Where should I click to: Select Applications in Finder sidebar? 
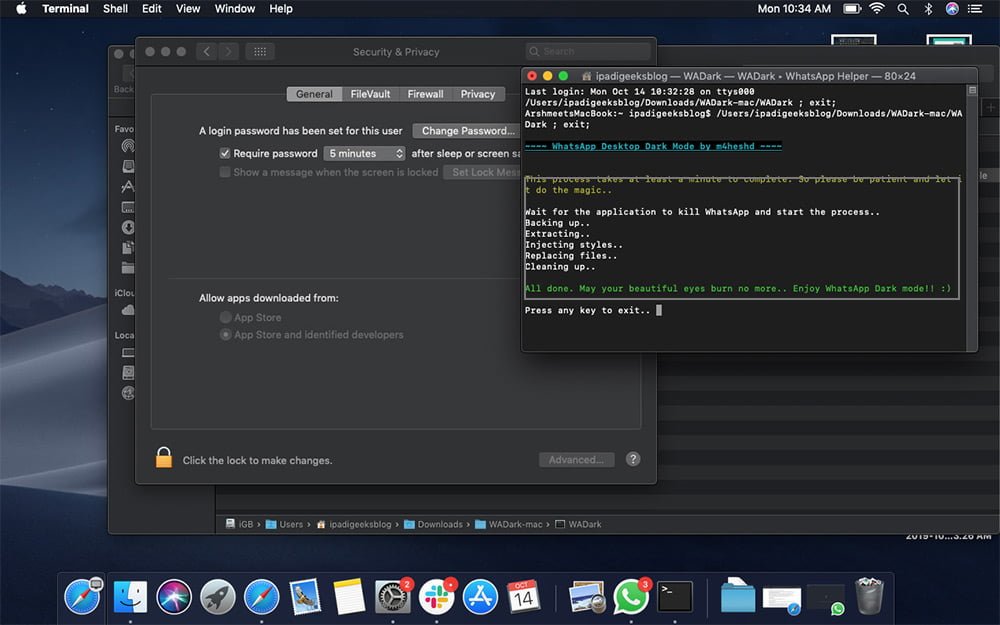click(x=128, y=186)
